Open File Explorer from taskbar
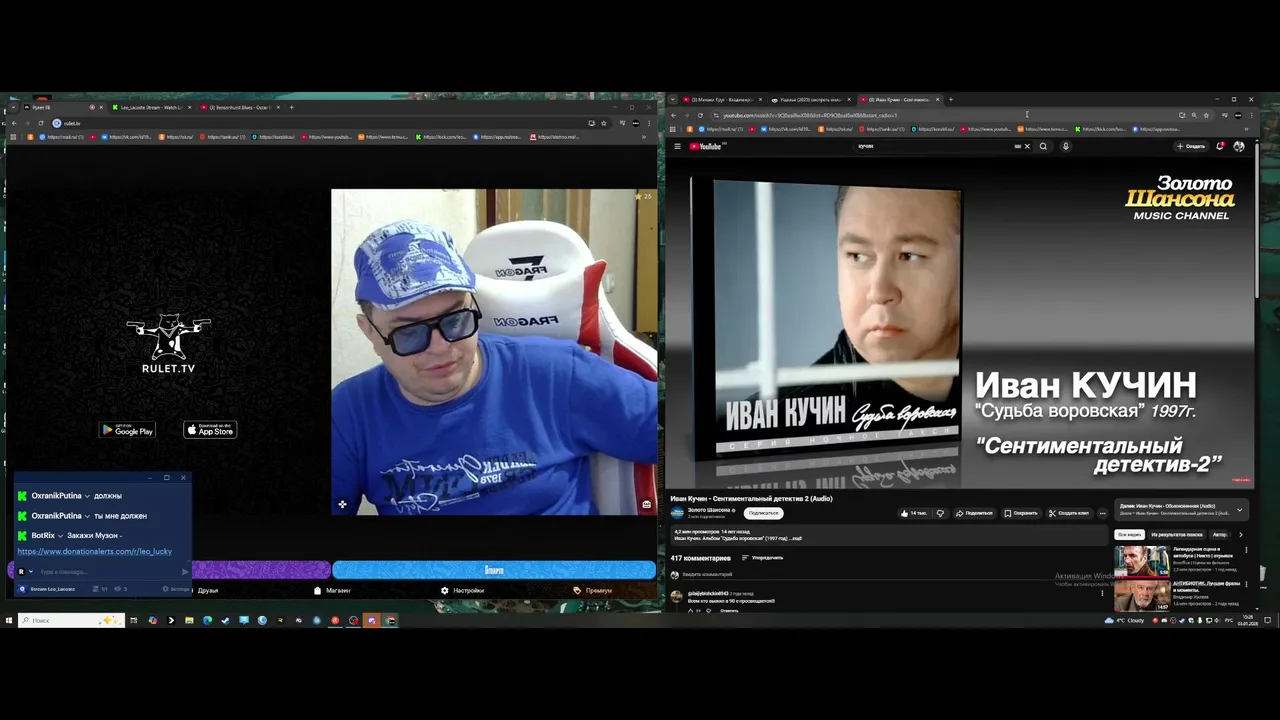The height and width of the screenshot is (720, 1280). pos(189,621)
